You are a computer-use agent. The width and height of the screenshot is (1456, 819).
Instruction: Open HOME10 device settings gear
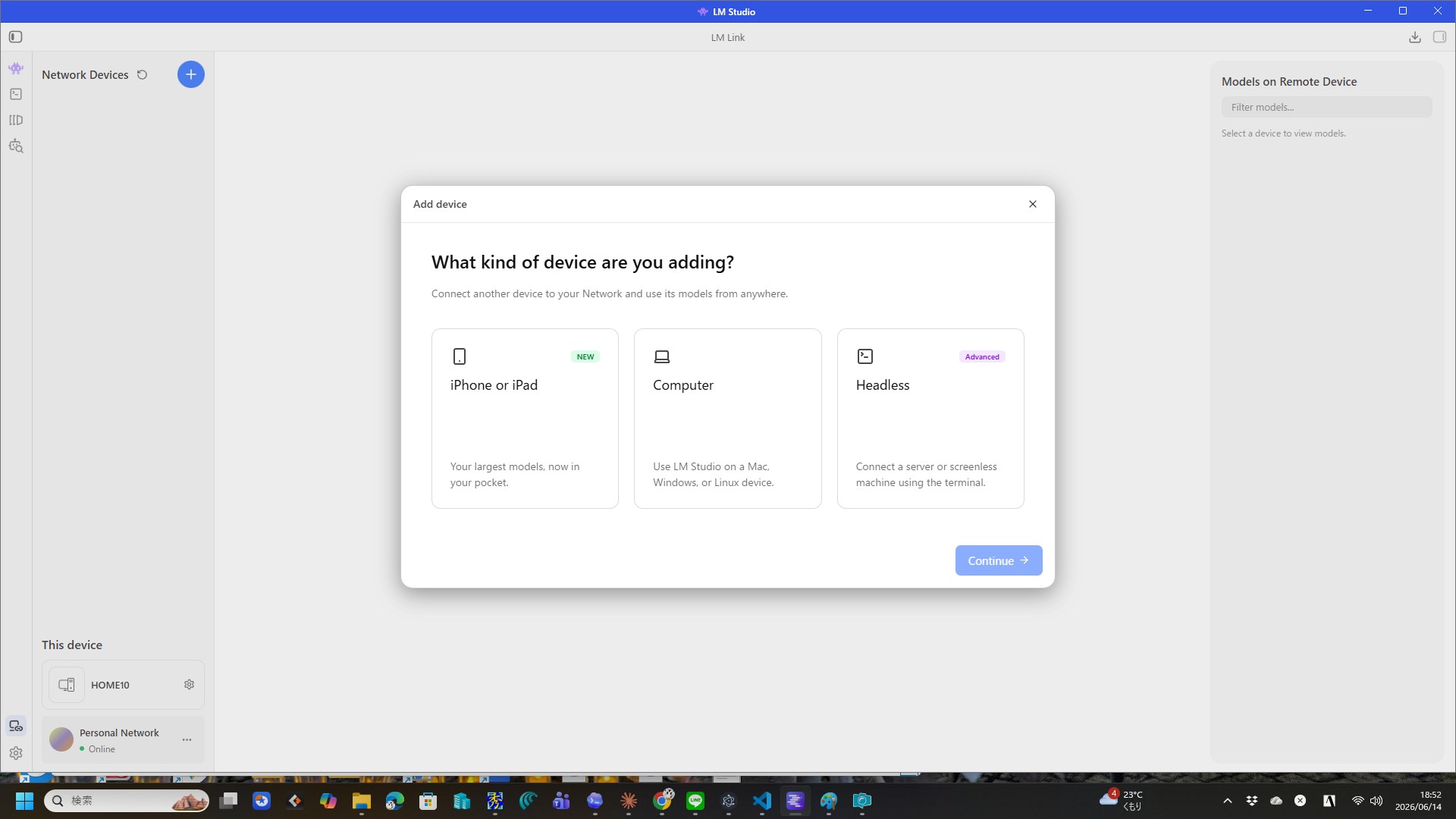pyautogui.click(x=189, y=684)
